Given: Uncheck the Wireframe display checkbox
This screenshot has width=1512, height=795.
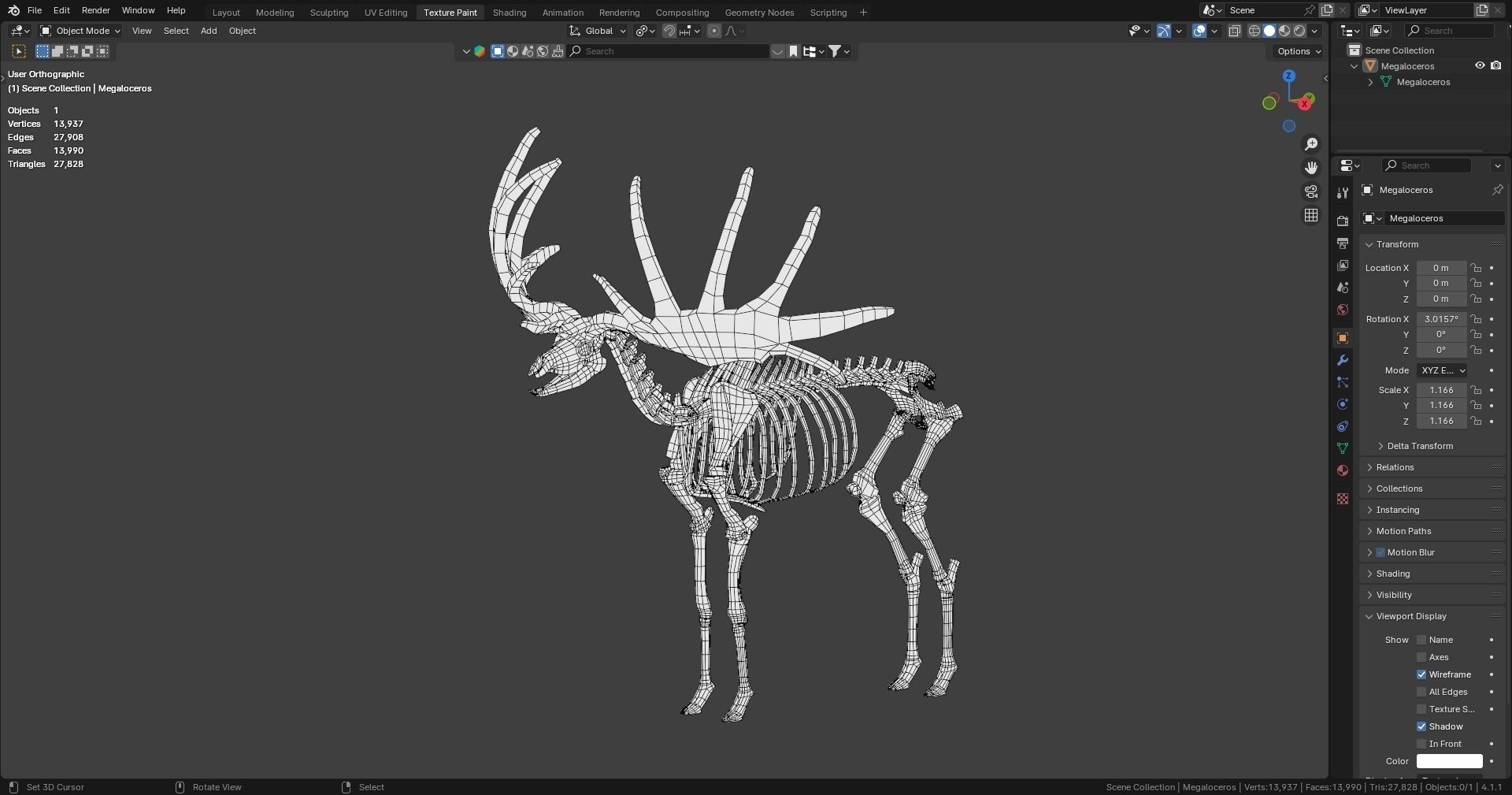Looking at the screenshot, I should pos(1421,674).
